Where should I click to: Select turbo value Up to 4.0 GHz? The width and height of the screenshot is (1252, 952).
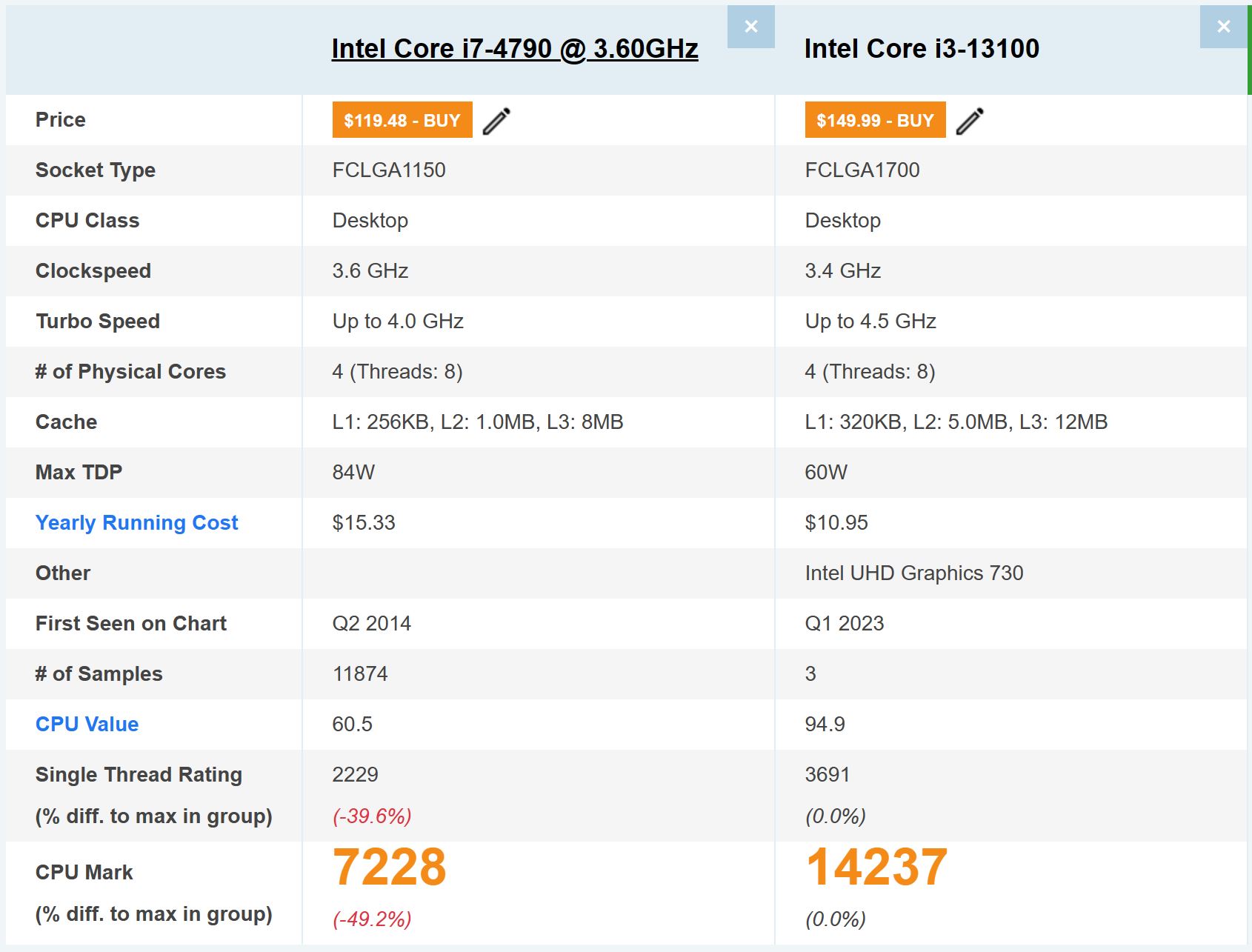(398, 322)
